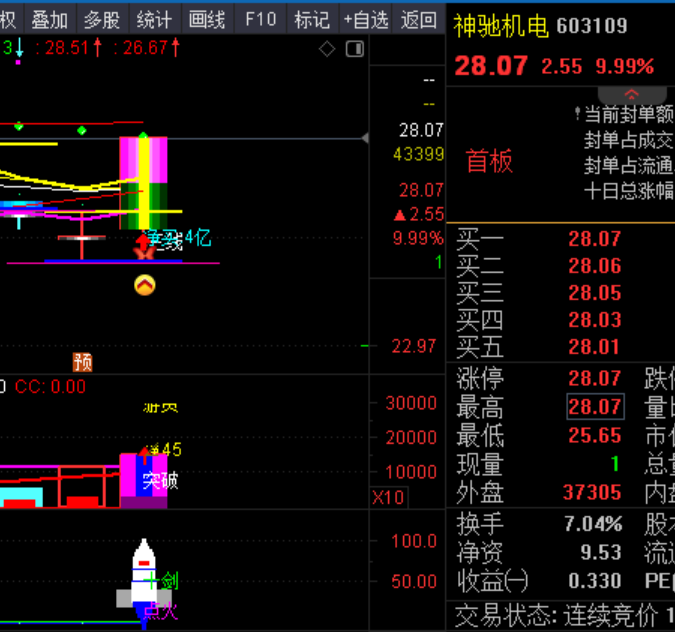The height and width of the screenshot is (632, 675).
Task: Click the 9.99% change in header
Action: pyautogui.click(x=625, y=67)
